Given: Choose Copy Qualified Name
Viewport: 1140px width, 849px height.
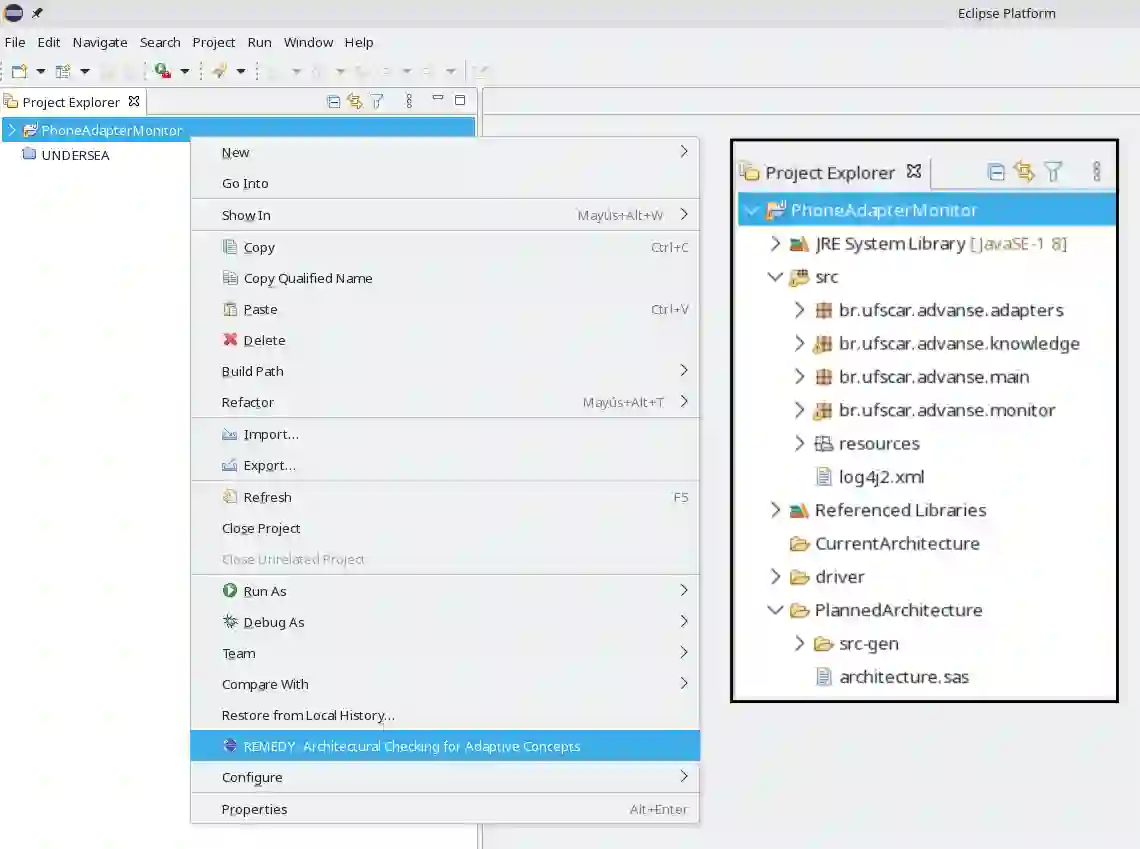Looking at the screenshot, I should tap(445, 278).
